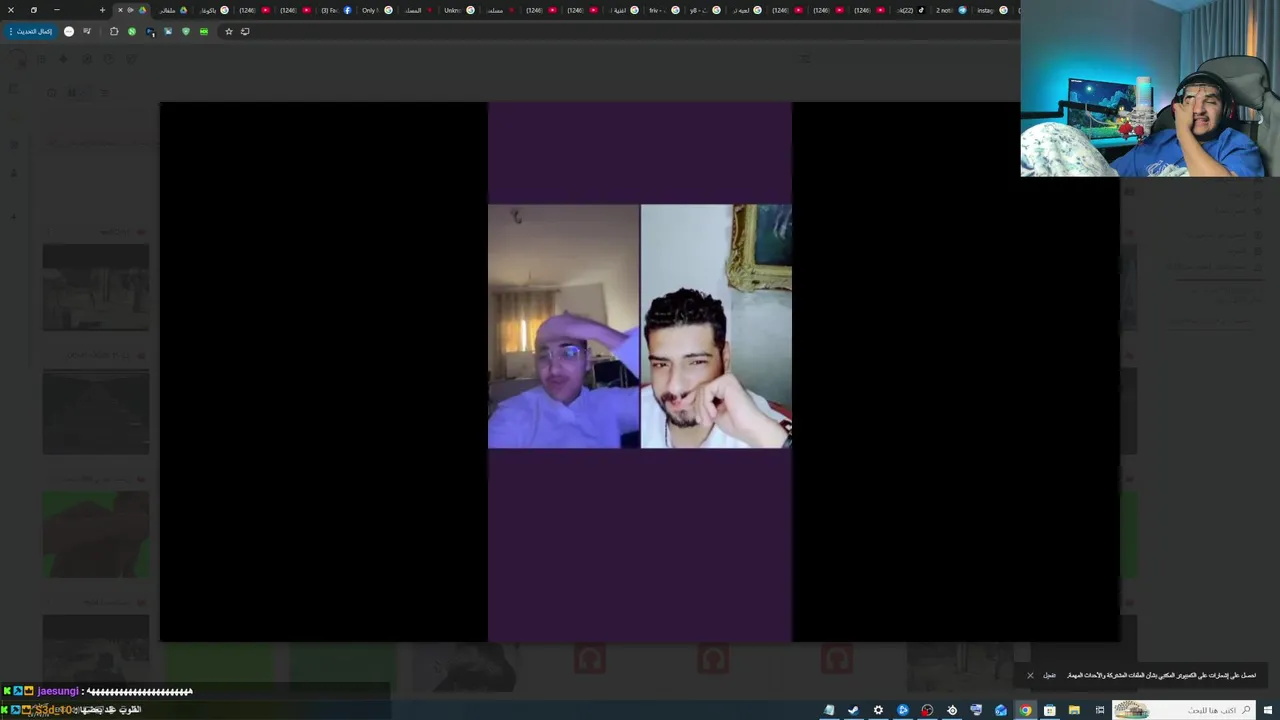The width and height of the screenshot is (1280, 720).
Task: Click the Google Drive icon on active tab
Action: (142, 10)
